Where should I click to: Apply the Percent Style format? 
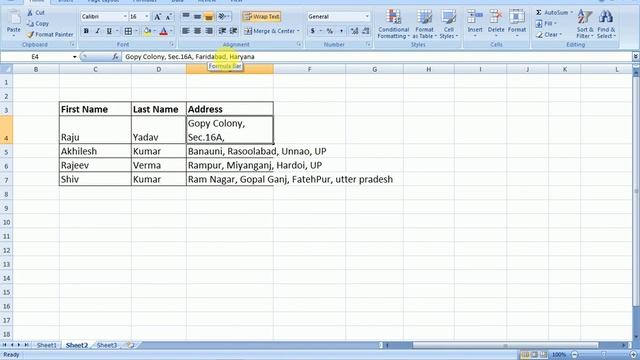[x=329, y=31]
